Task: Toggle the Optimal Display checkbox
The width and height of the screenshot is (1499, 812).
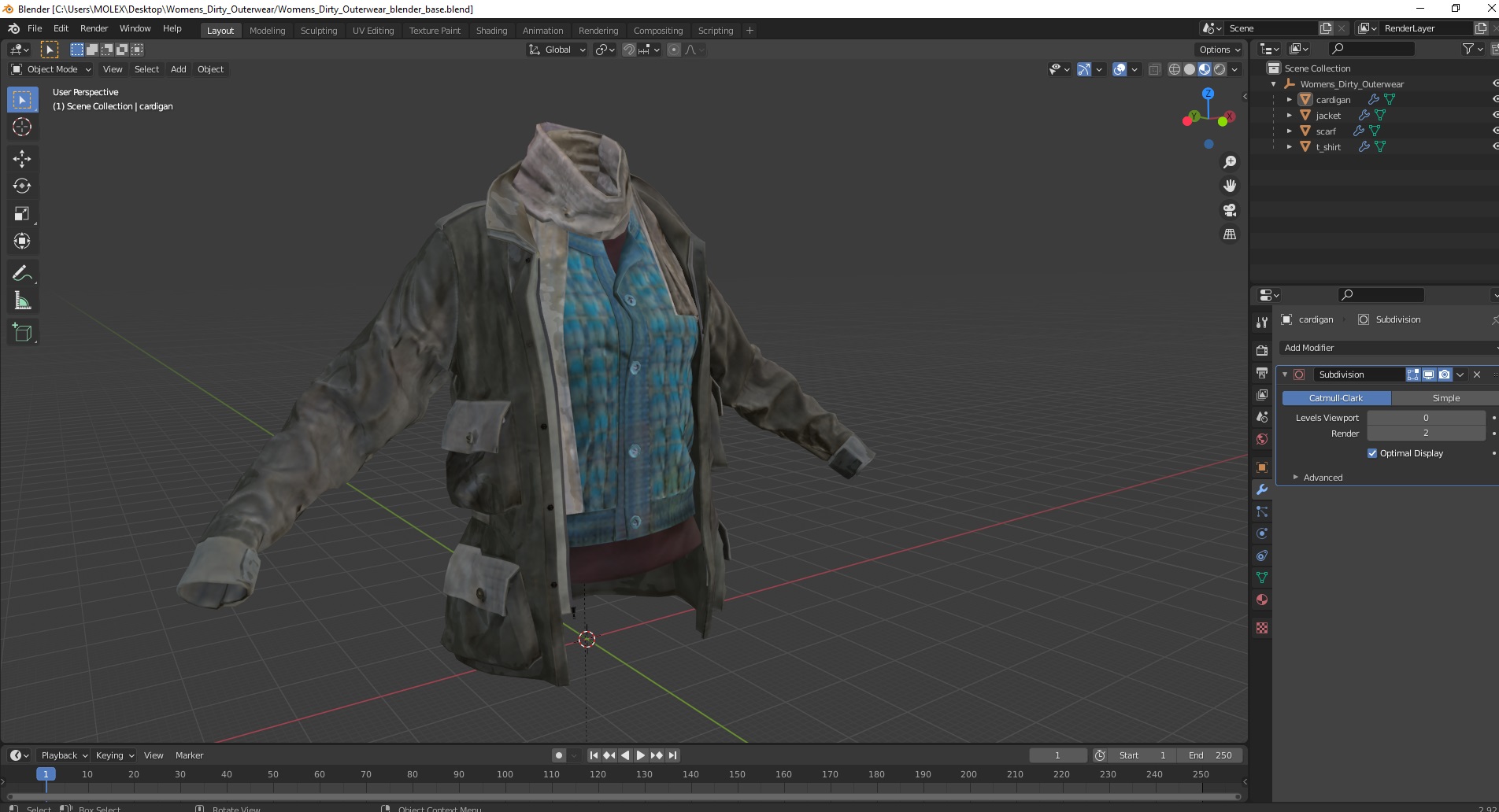Action: (1372, 453)
